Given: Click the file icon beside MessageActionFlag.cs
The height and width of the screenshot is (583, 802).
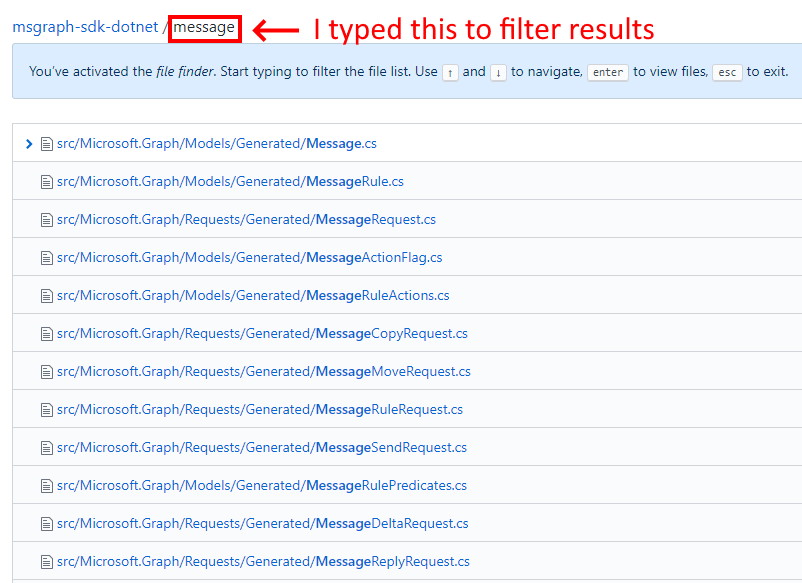Looking at the screenshot, I should [x=46, y=257].
